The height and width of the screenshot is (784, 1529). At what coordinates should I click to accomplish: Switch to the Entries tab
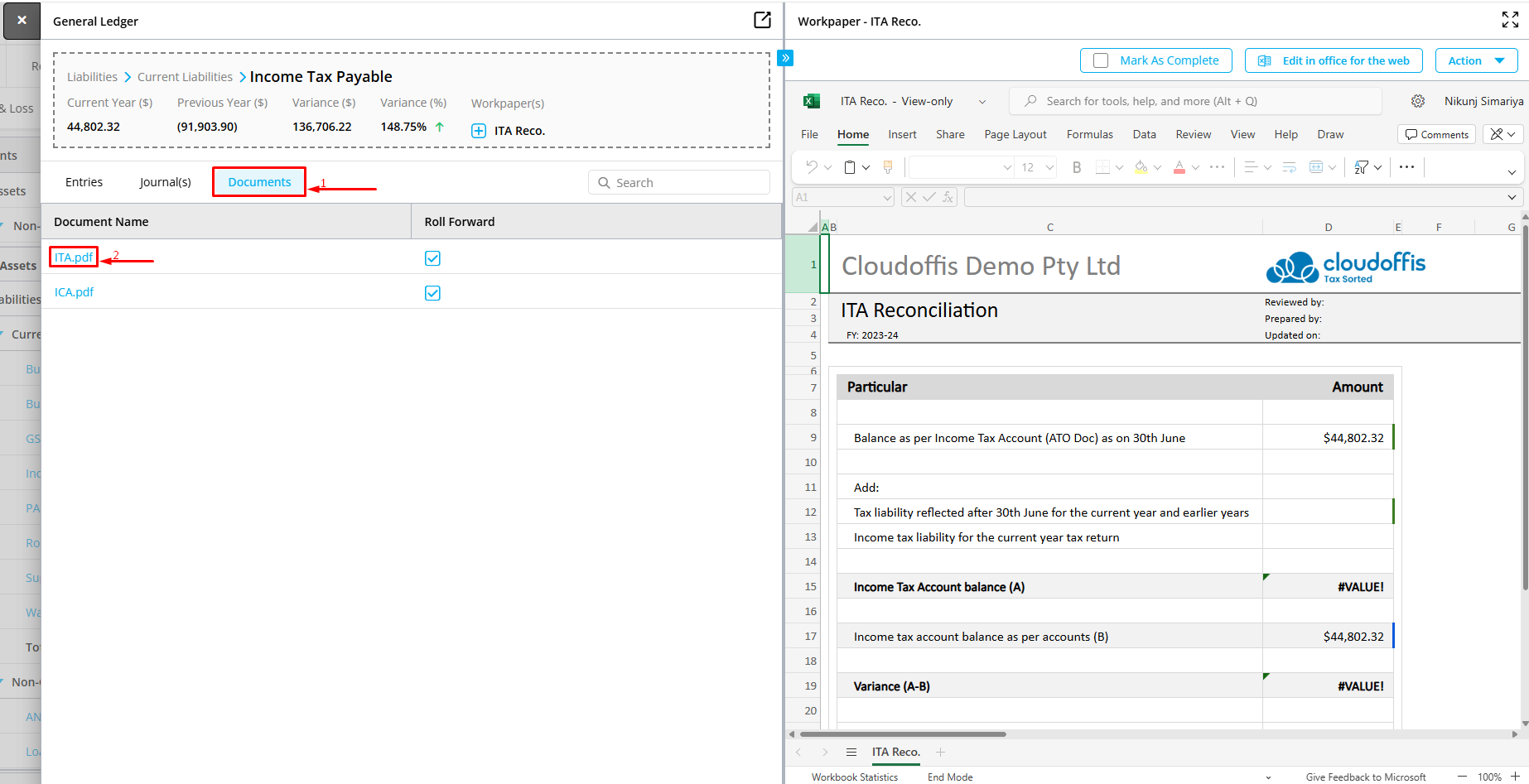[x=84, y=182]
